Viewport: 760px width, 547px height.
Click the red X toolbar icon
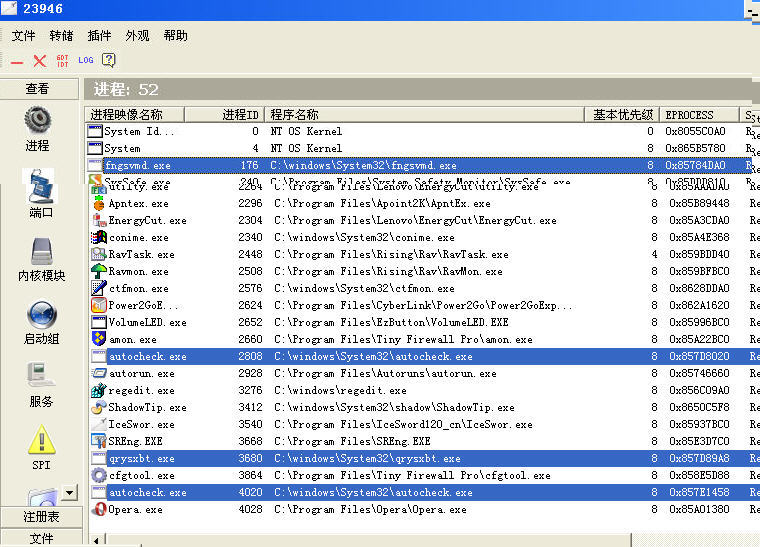[x=39, y=61]
